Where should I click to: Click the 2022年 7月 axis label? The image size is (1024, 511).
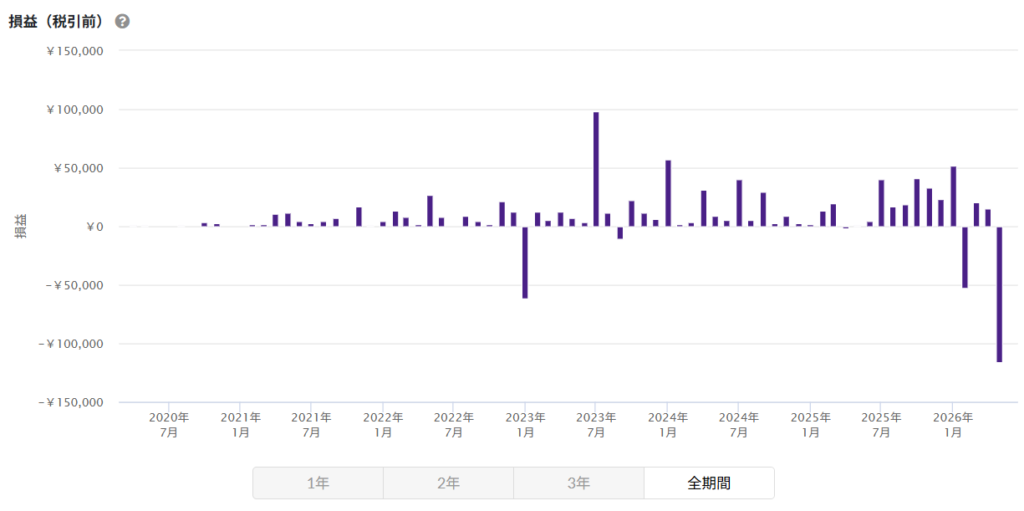[453, 424]
